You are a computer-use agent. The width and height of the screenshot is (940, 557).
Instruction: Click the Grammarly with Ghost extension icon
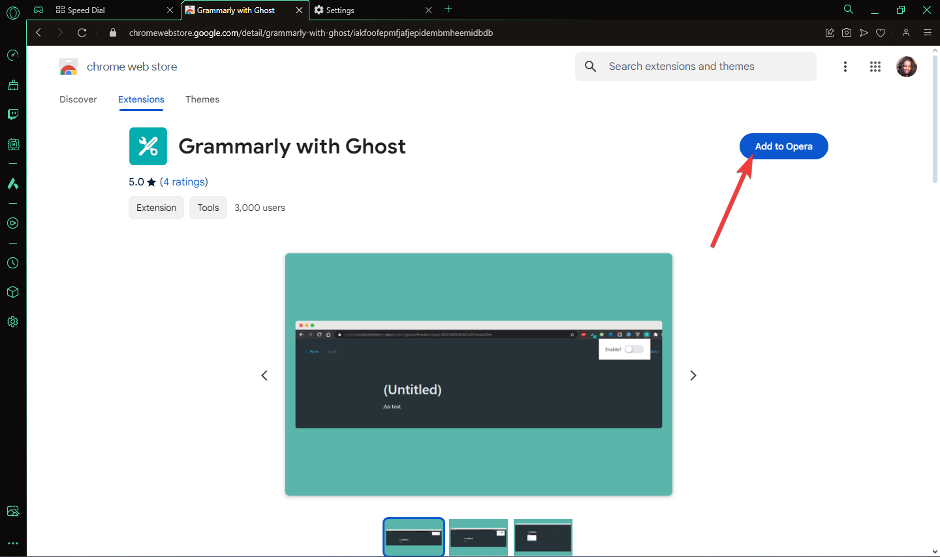click(148, 146)
